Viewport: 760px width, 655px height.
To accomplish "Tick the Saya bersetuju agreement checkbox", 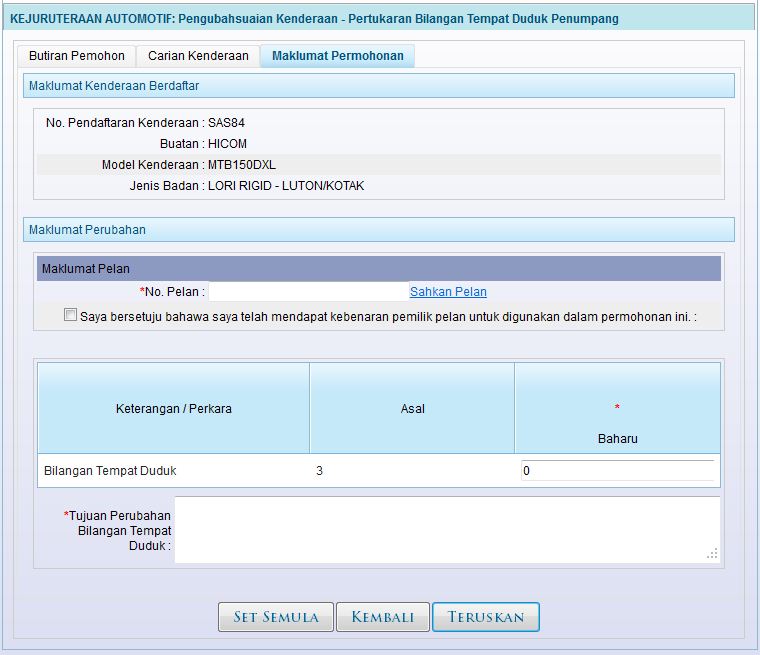I will click(x=70, y=315).
